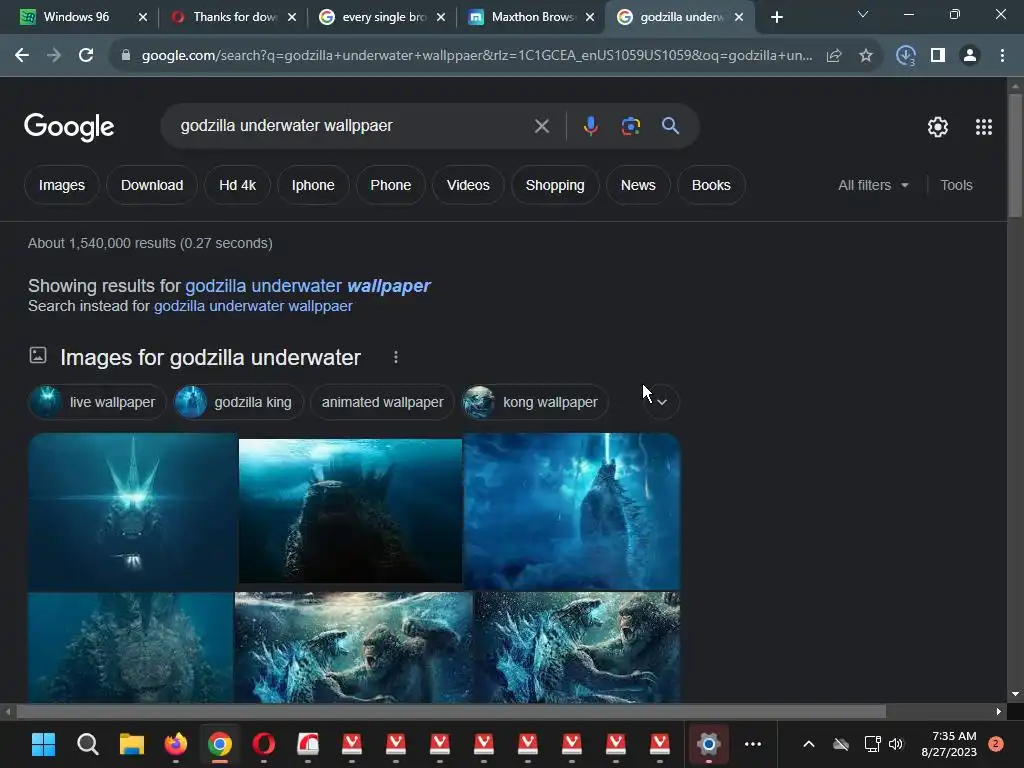Open corrected godzilla underwater wallpaper link
Screen dimensions: 1024x768
tap(308, 286)
